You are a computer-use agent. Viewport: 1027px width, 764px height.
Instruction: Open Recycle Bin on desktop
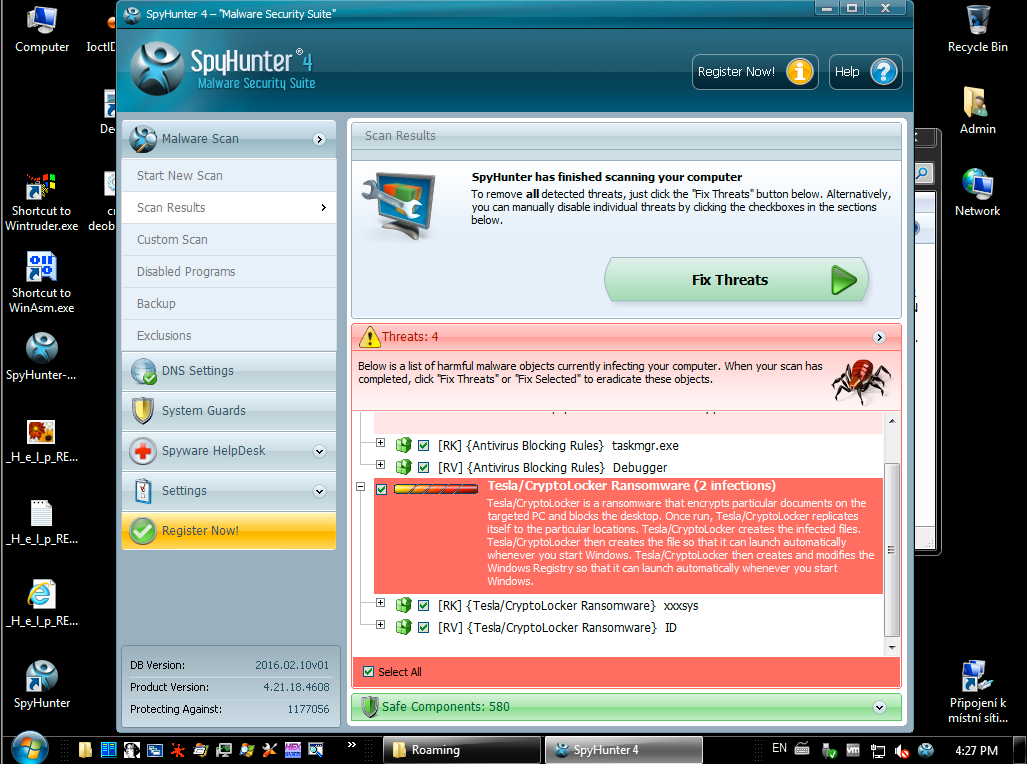point(977,29)
